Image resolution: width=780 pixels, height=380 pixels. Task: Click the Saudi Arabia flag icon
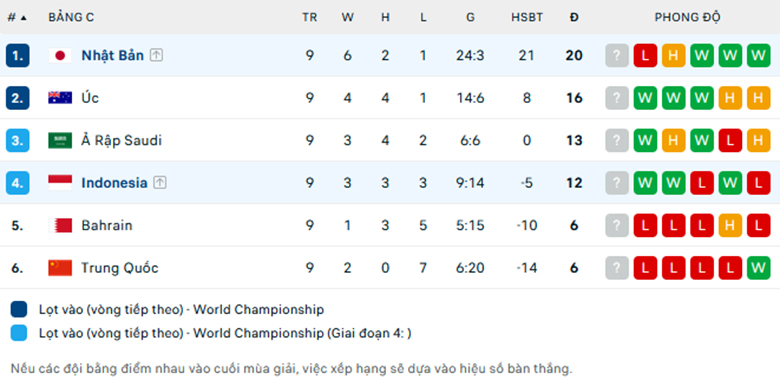point(60,141)
